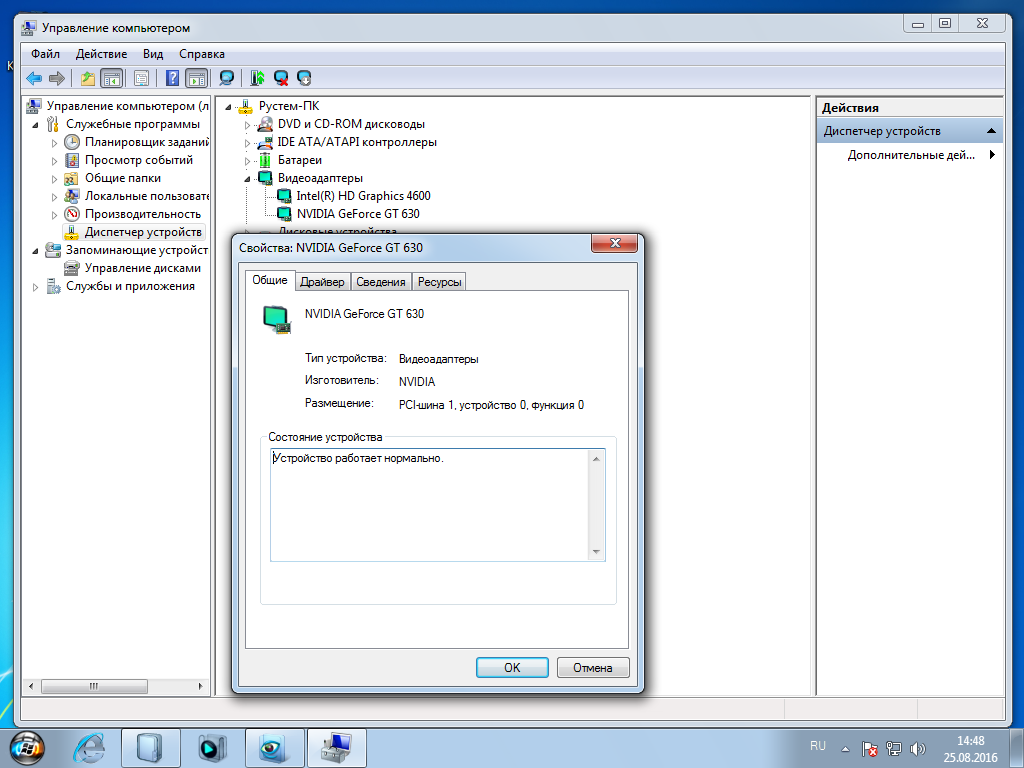Click the Intel(R) HD Graphics 4600 adapter icon

(284, 196)
